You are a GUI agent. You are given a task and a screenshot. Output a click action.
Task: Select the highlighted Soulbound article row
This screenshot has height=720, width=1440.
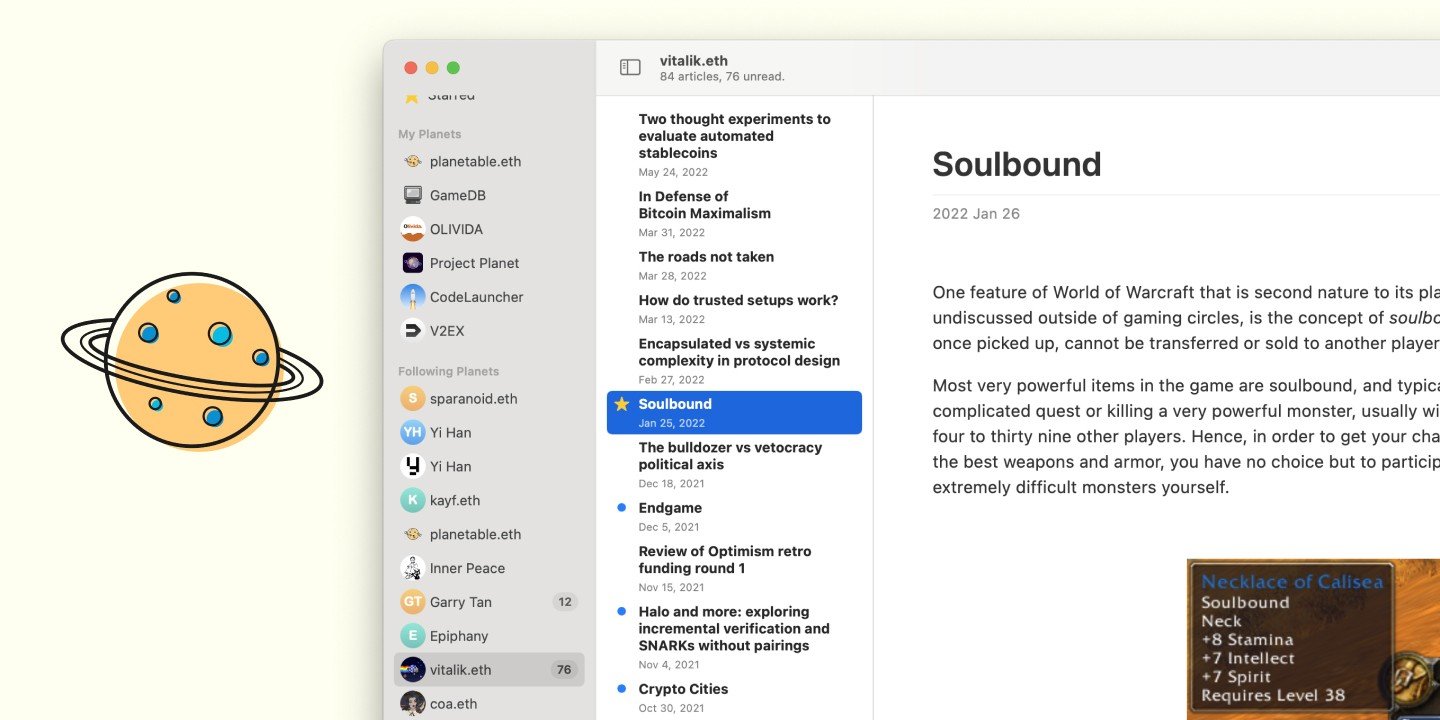[734, 412]
